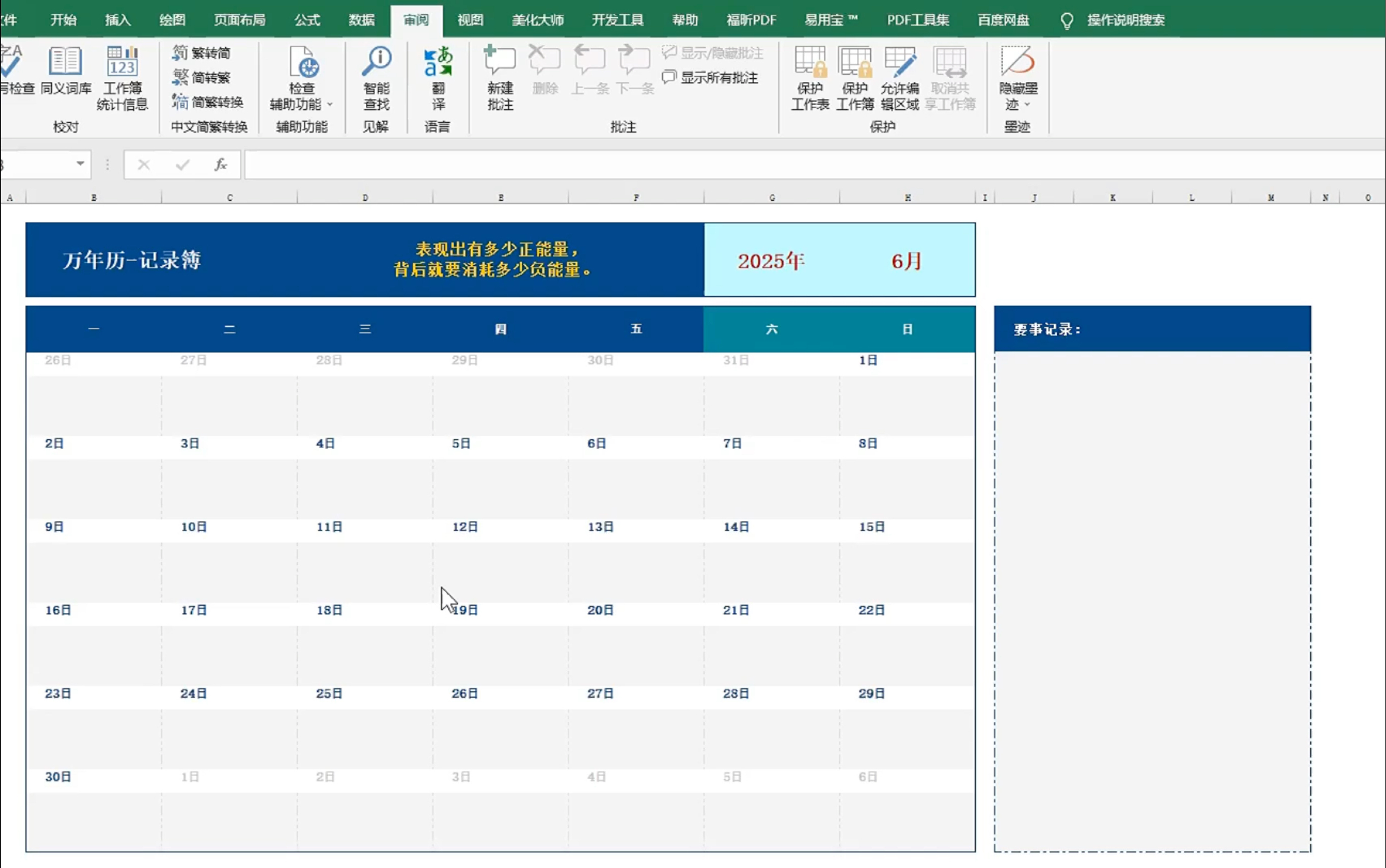Expand the Hide Ink (隐藏墨迹) dropdown
Screen dimensions: 1386x868
point(1027,105)
